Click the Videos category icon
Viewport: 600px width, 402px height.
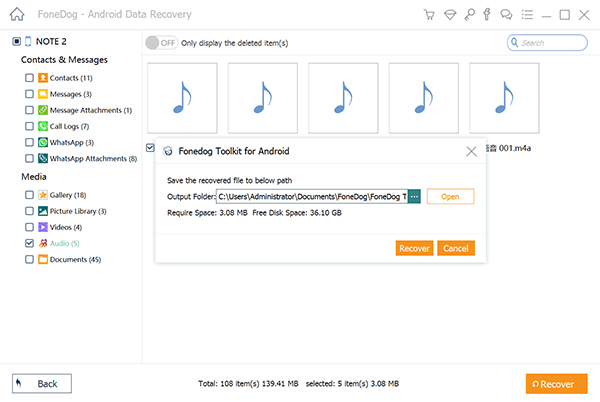(43, 227)
